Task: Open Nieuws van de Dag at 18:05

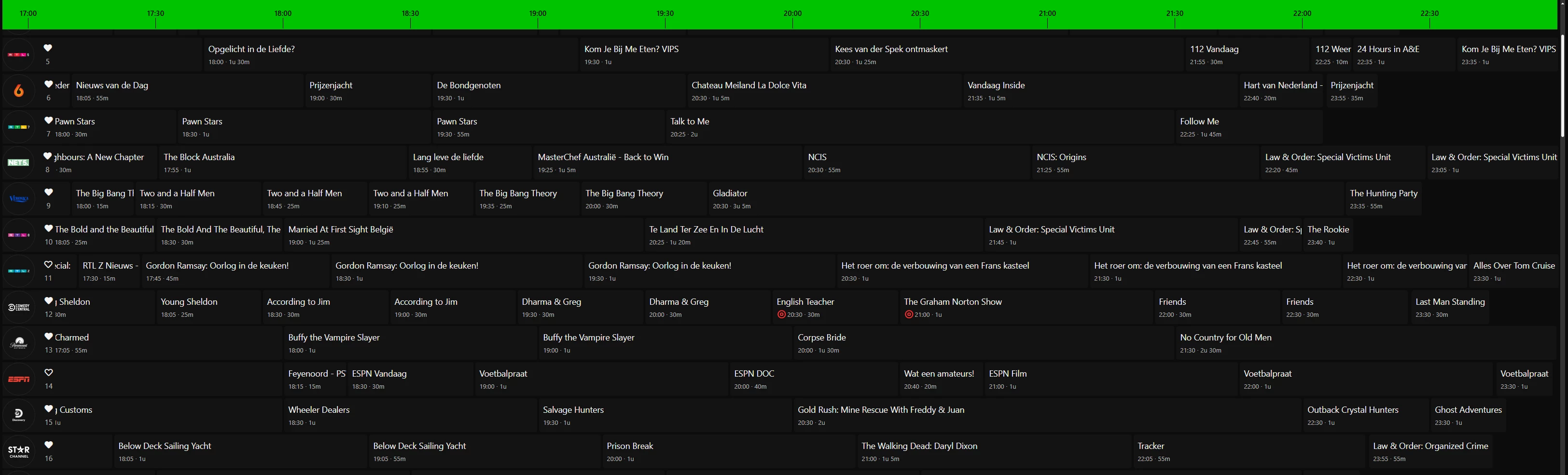Action: [x=187, y=91]
